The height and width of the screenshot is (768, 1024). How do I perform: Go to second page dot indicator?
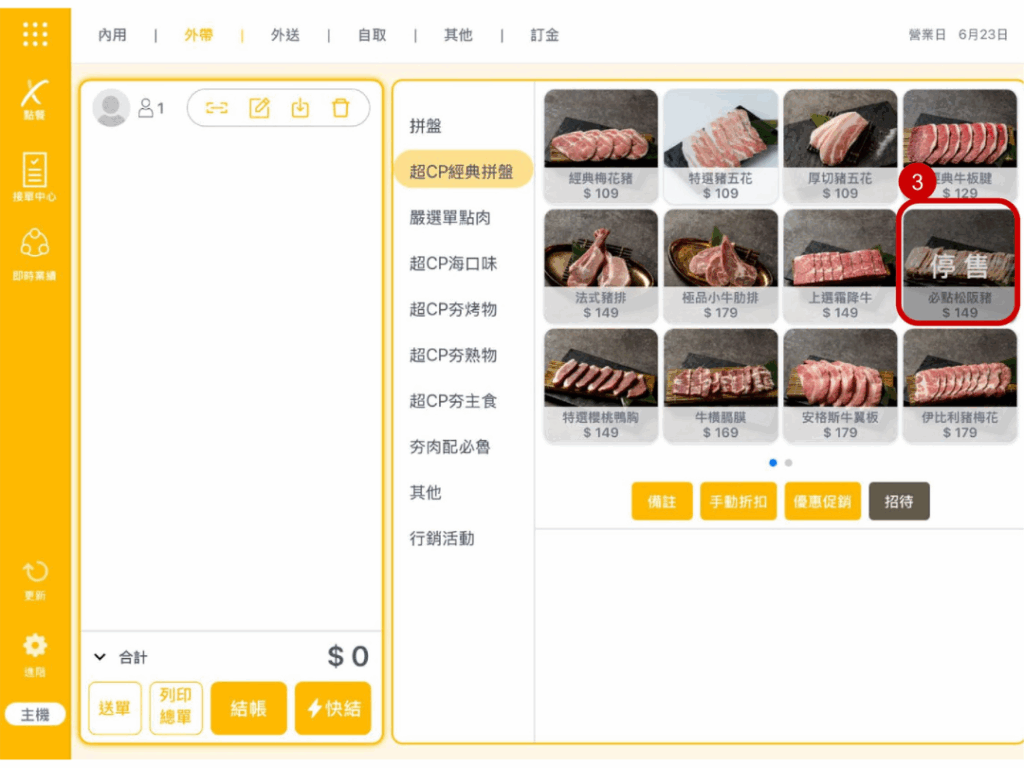coord(789,463)
